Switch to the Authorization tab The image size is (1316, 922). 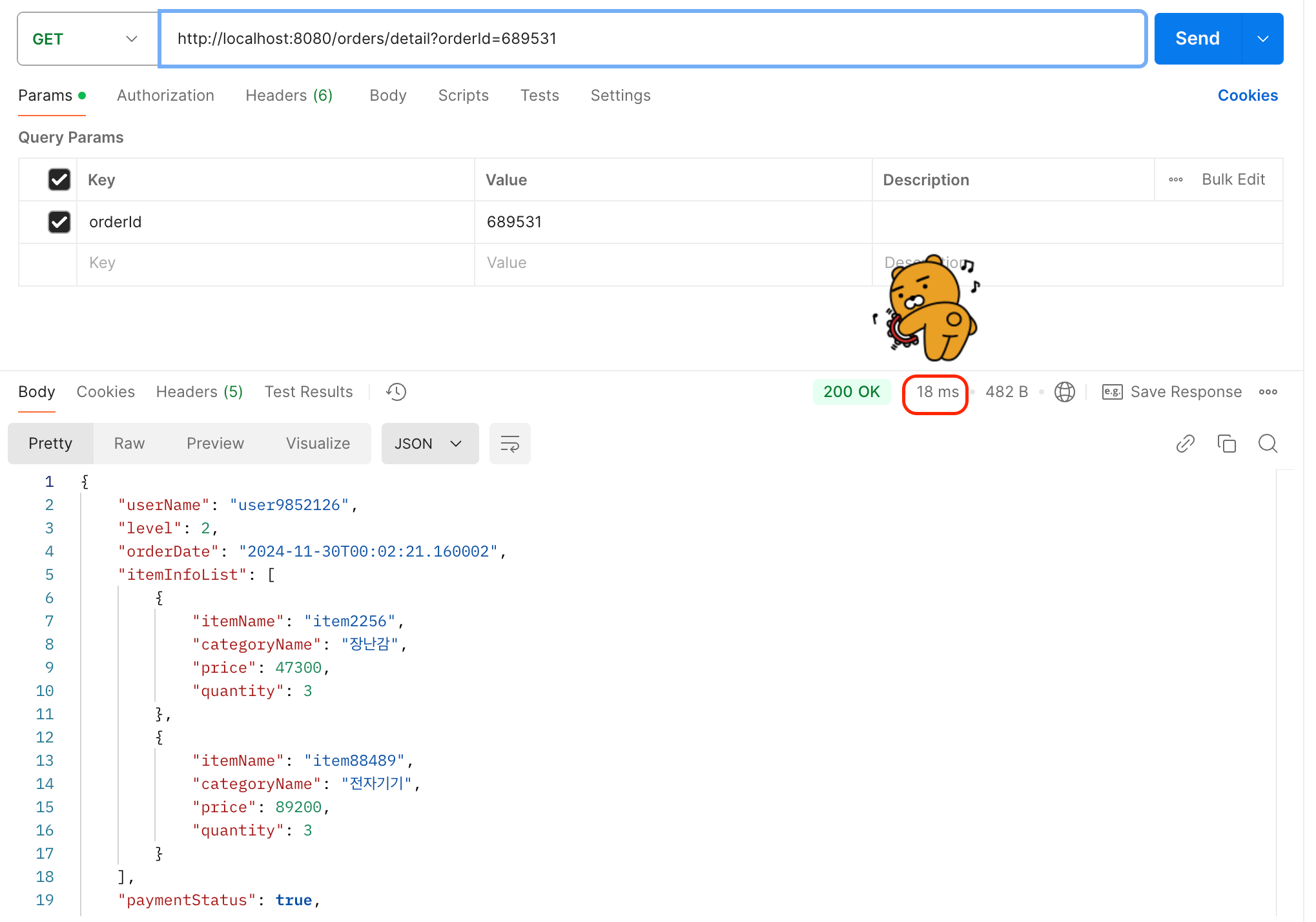(165, 96)
